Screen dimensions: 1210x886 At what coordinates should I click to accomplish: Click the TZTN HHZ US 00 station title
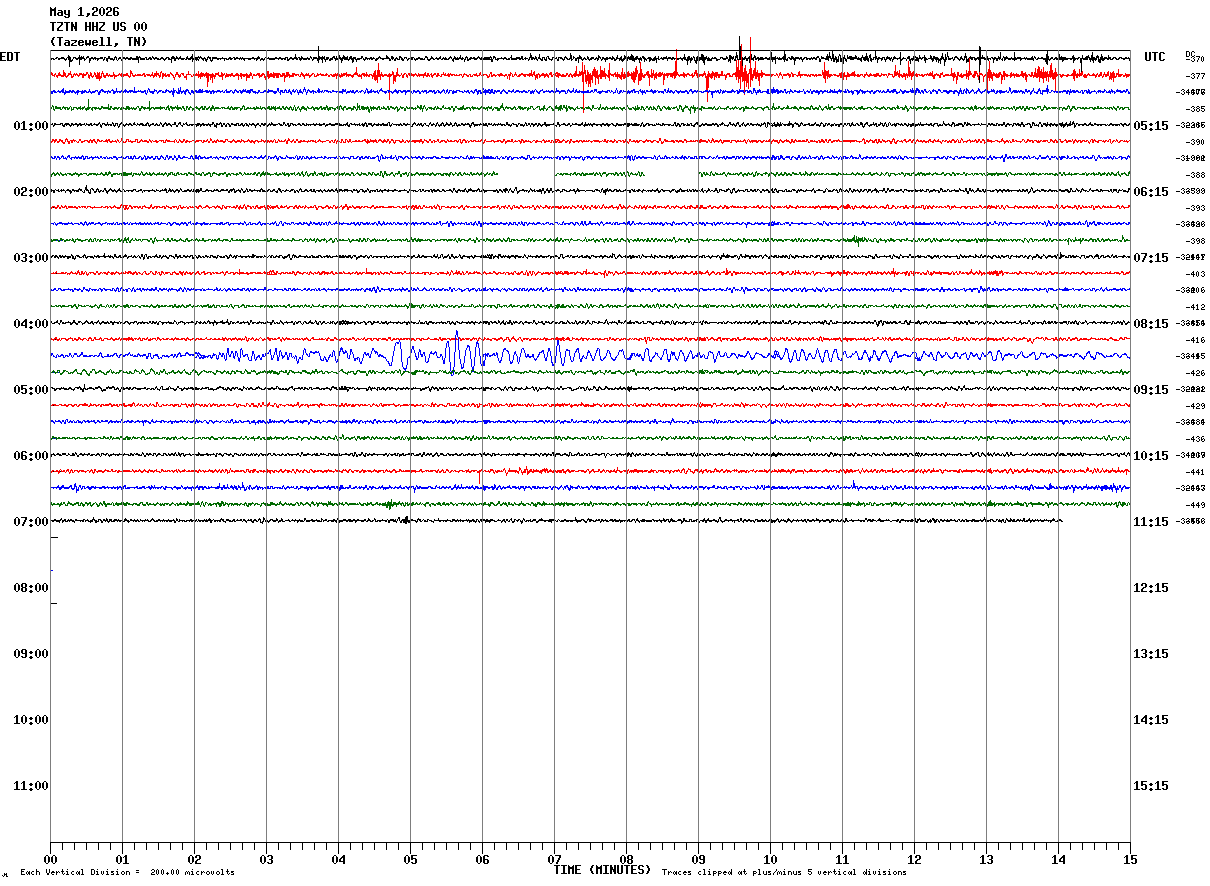point(99,27)
